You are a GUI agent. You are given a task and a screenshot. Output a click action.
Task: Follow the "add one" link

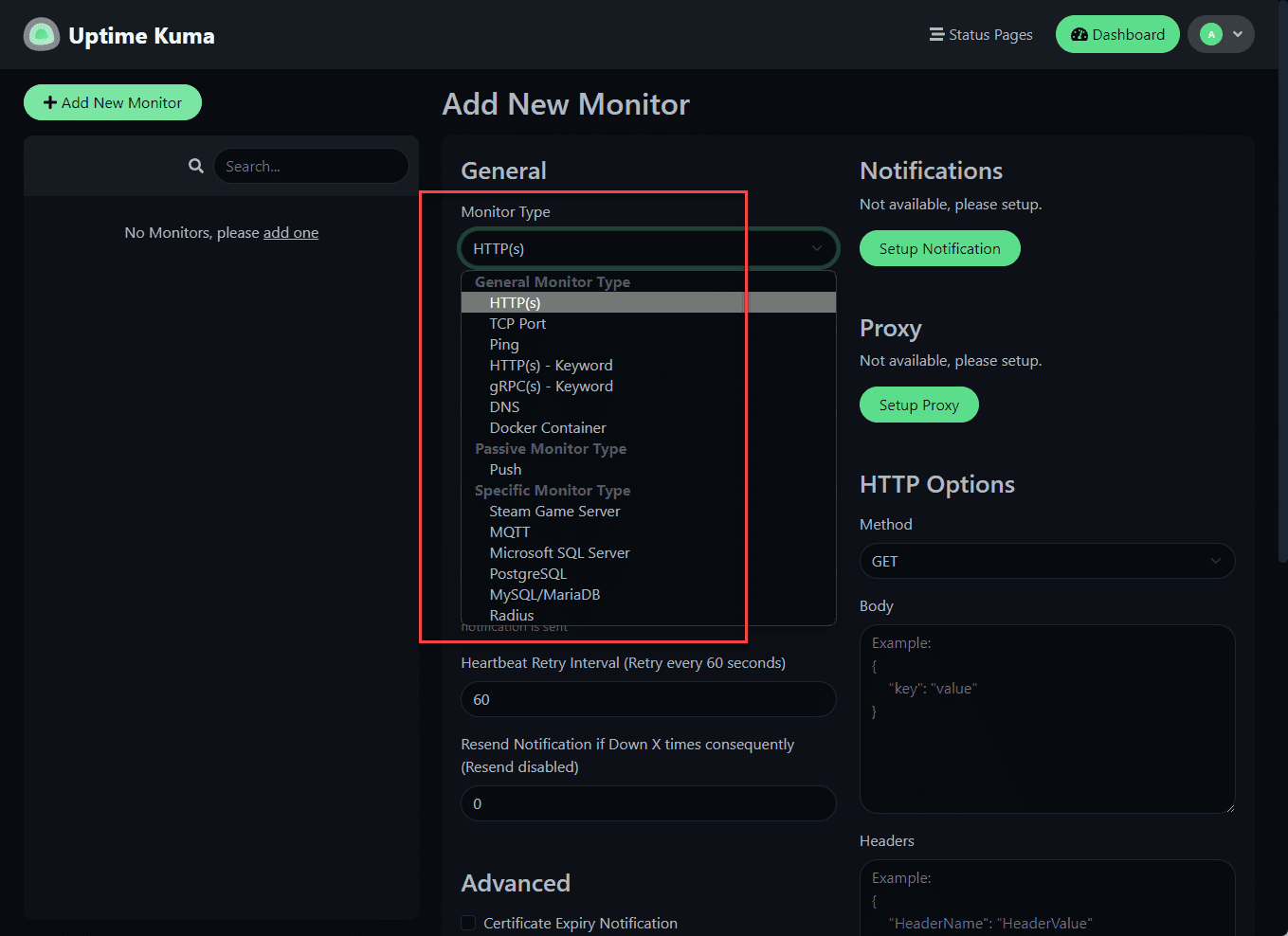click(x=291, y=232)
